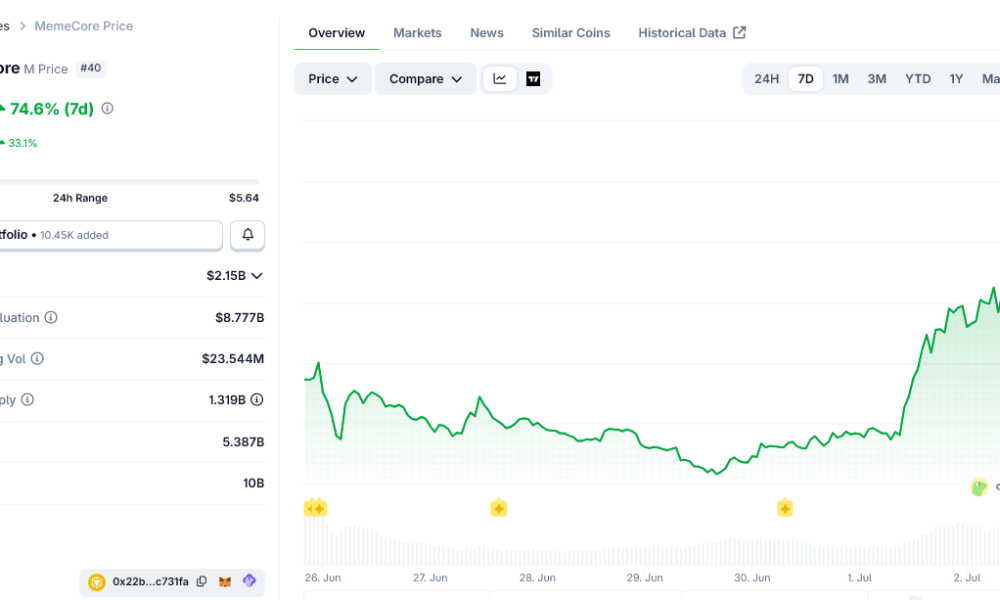Click the 24h Range progress bar

click(x=129, y=182)
